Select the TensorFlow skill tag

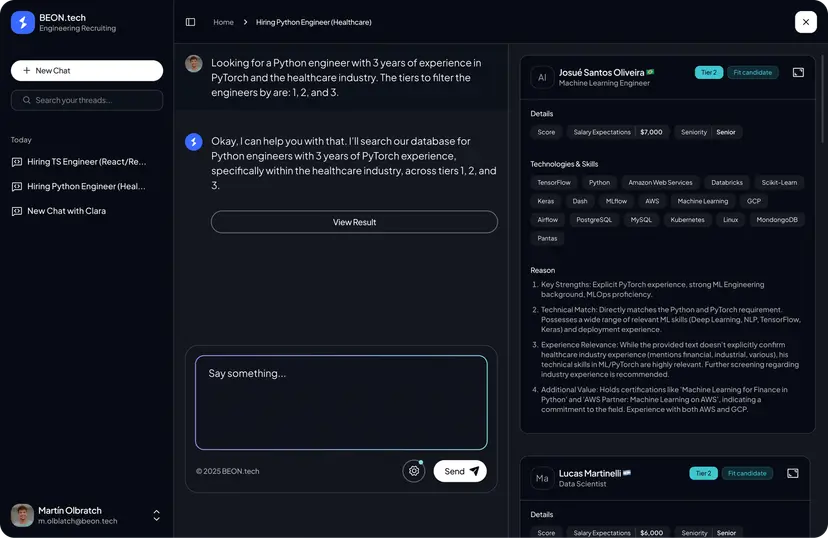554,183
